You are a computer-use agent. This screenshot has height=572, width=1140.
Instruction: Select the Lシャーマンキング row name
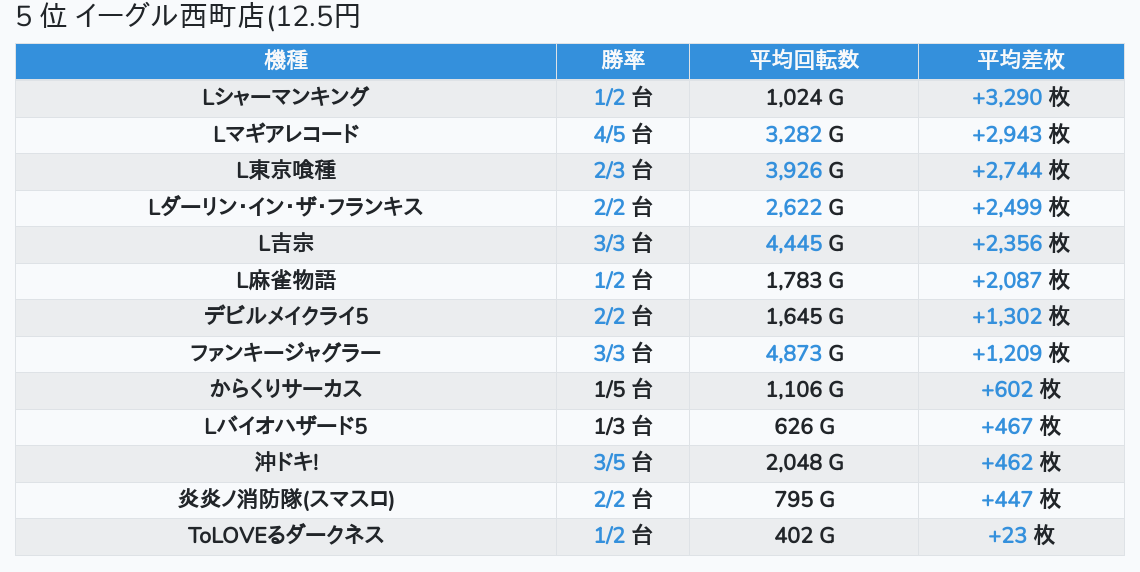click(286, 97)
